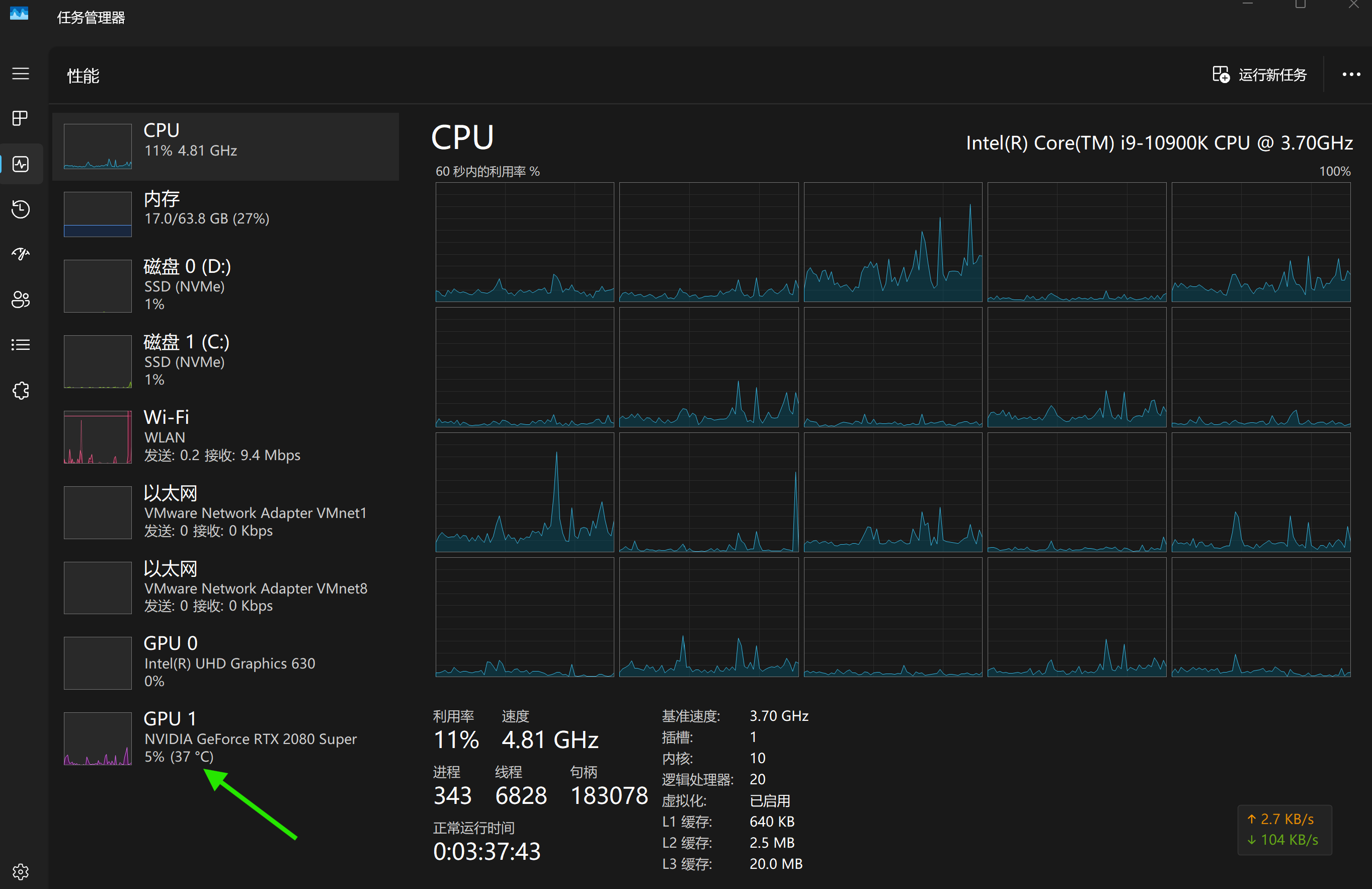Open the Users page icon
Image resolution: width=1372 pixels, height=889 pixels.
[x=21, y=300]
